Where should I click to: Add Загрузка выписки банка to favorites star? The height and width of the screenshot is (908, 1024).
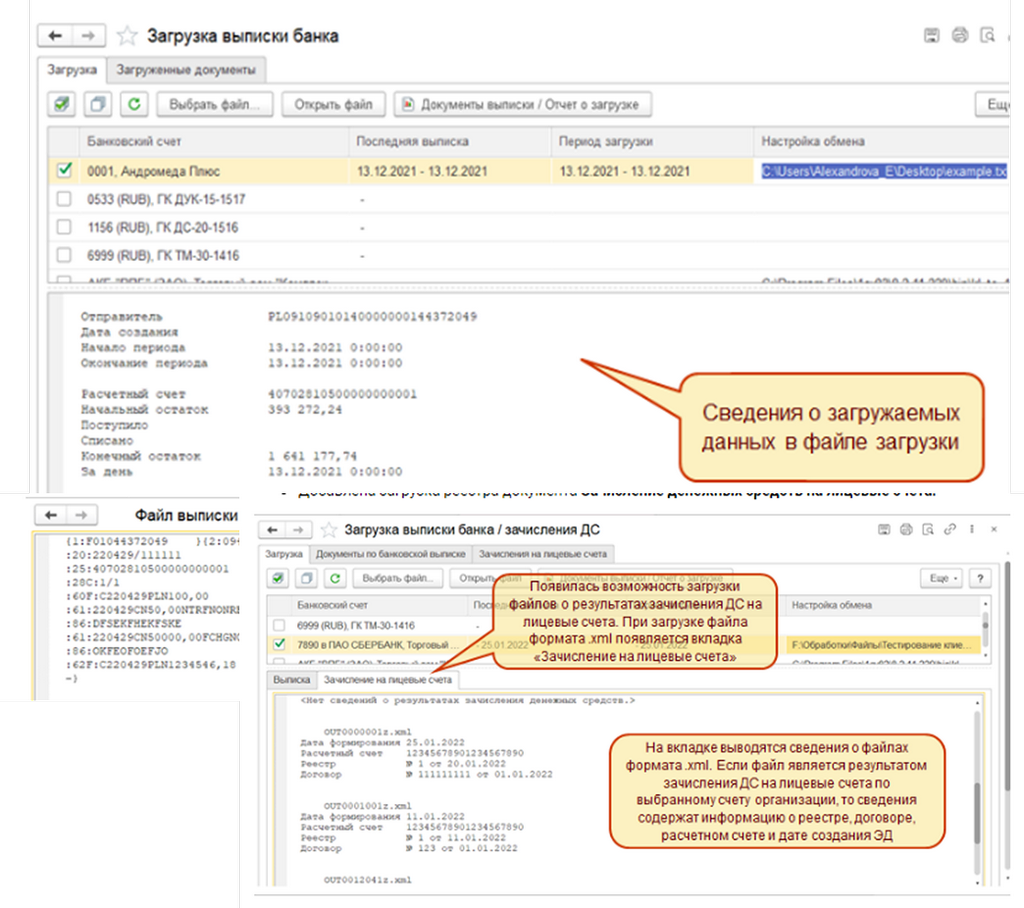point(127,36)
